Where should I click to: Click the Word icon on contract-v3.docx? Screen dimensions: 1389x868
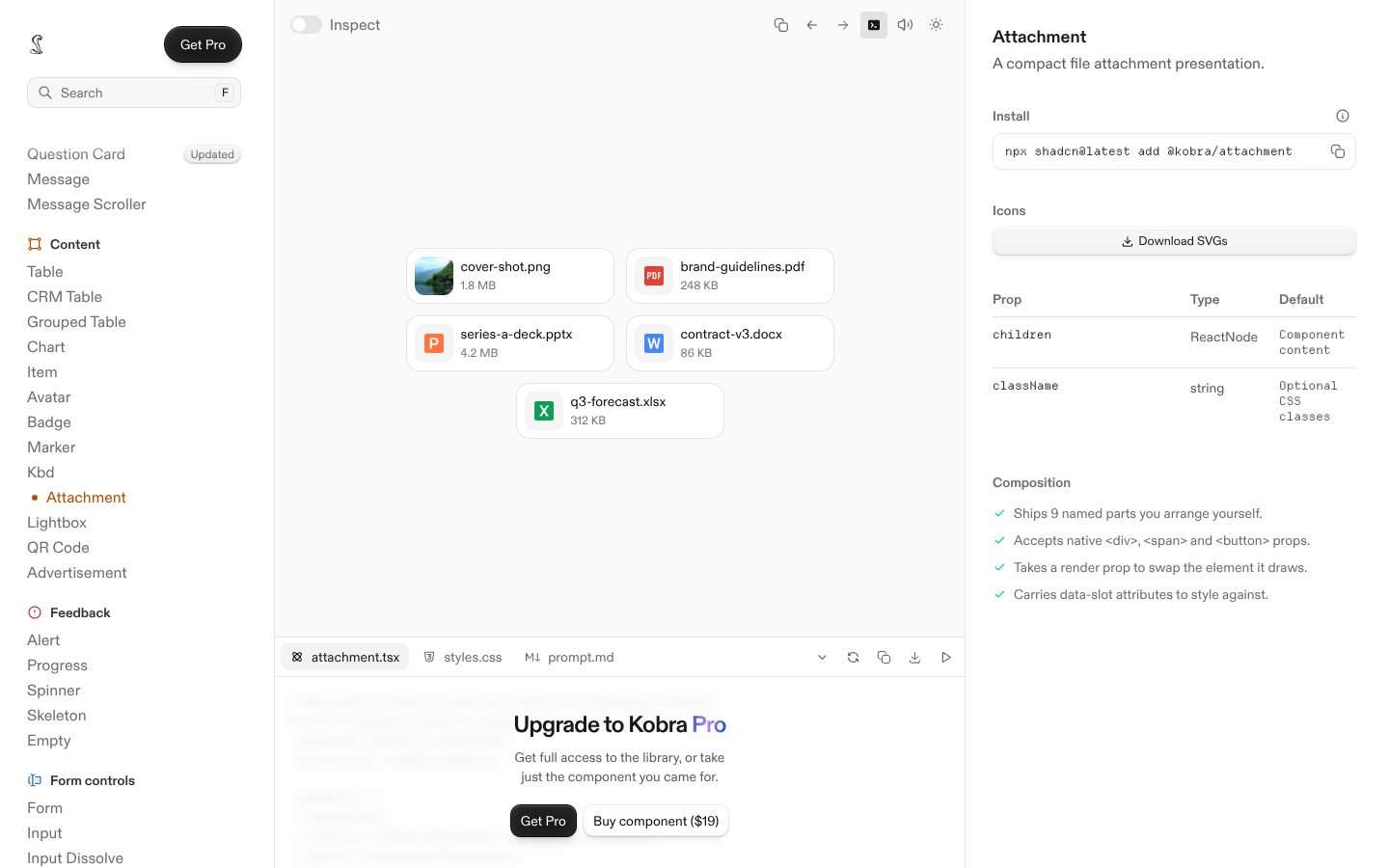pos(654,343)
